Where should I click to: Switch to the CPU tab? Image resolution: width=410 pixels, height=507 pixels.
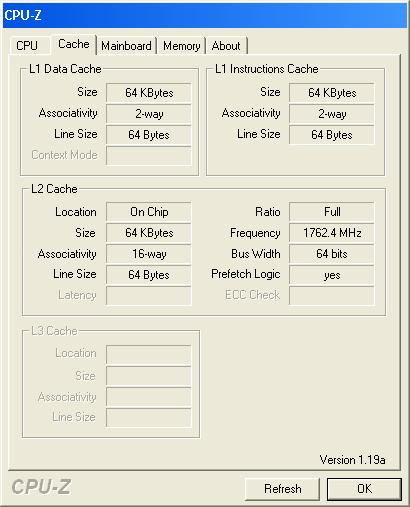(27, 46)
